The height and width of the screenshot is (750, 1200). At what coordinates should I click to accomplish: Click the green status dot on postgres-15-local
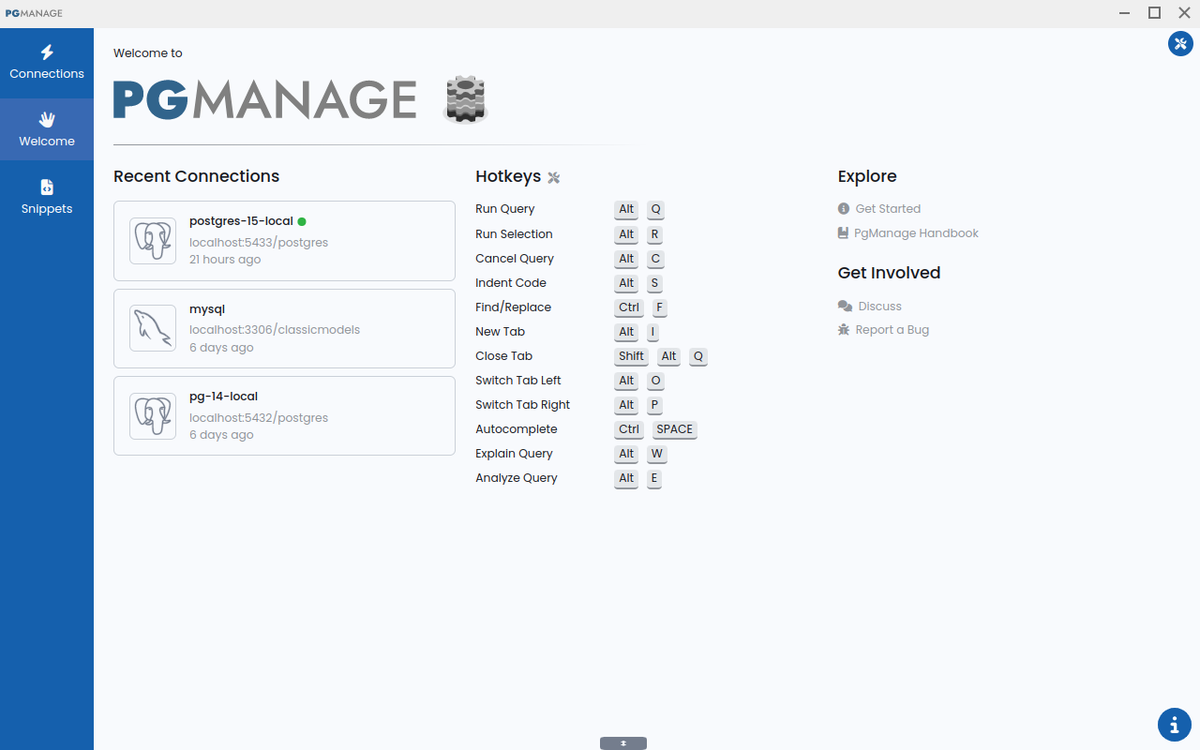(302, 221)
